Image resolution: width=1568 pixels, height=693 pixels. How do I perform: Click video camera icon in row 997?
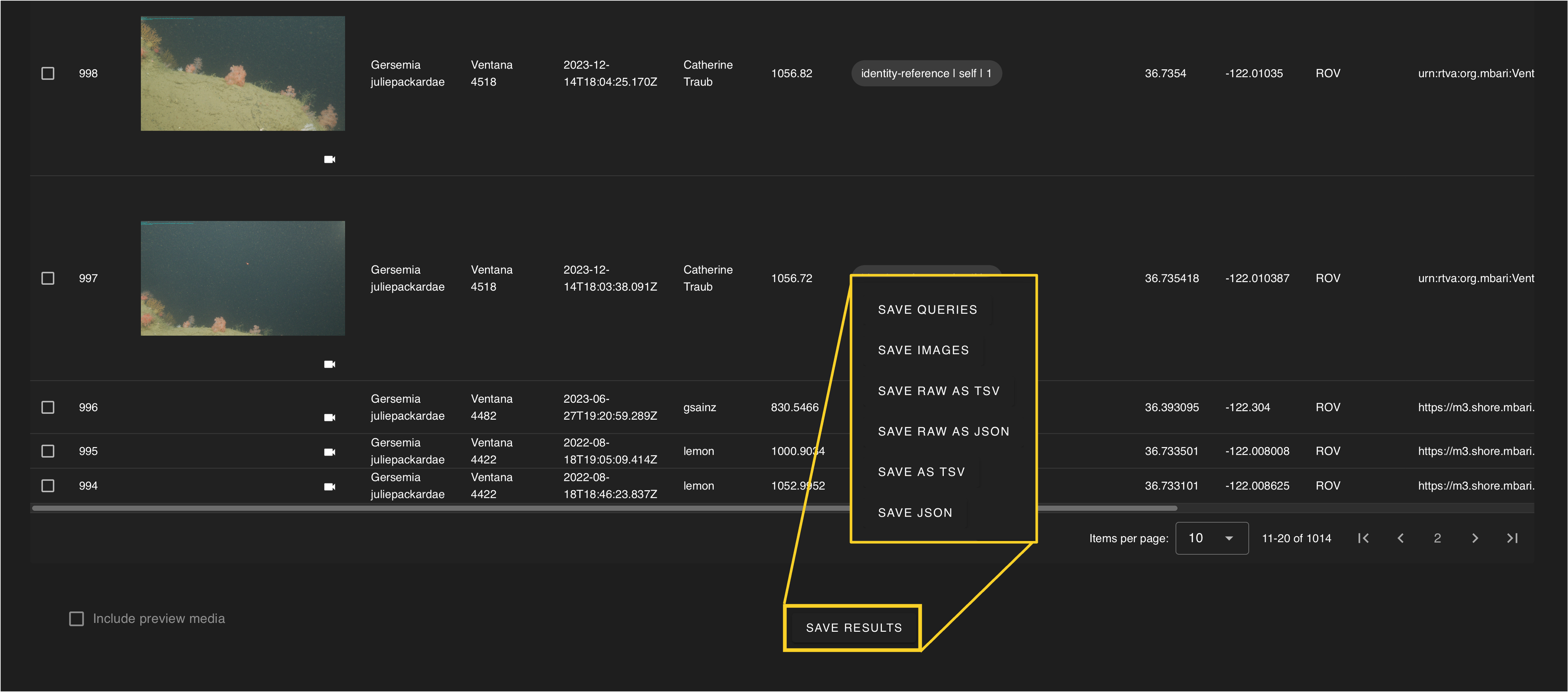click(329, 364)
